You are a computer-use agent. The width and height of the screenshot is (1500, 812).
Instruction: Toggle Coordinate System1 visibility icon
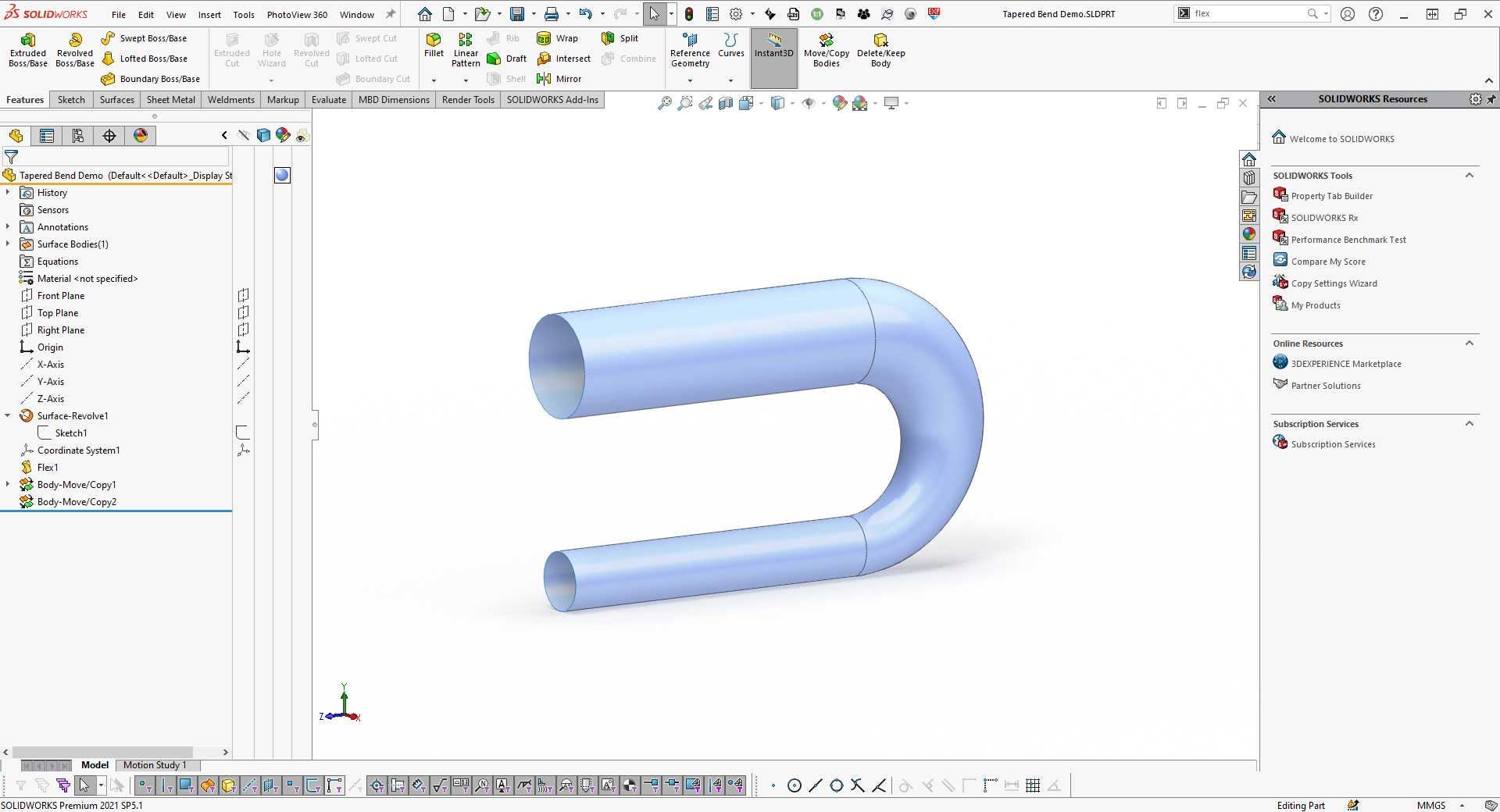[x=243, y=450]
